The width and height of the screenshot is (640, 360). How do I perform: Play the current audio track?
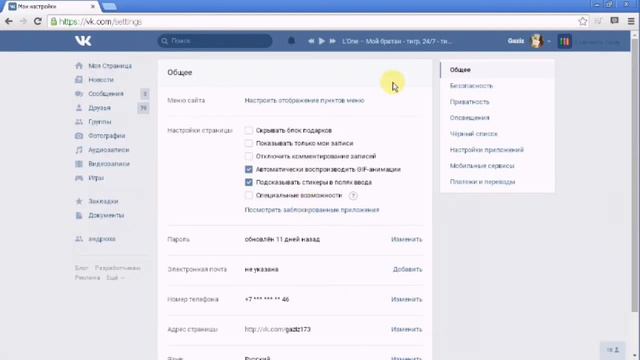pos(322,41)
